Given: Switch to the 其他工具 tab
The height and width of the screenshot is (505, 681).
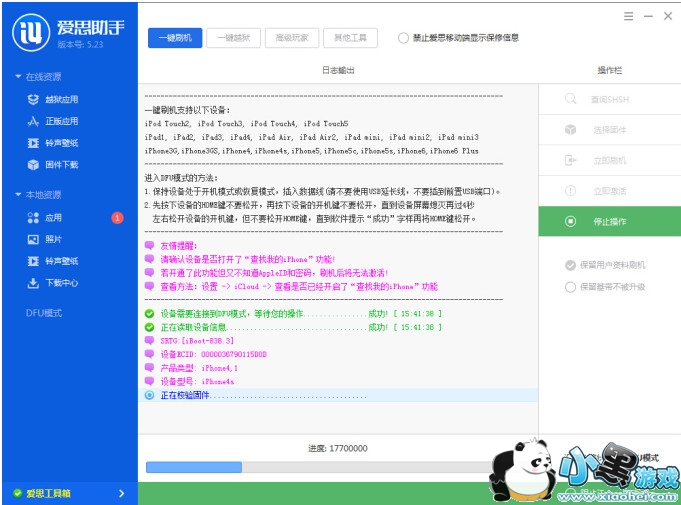Looking at the screenshot, I should point(350,38).
